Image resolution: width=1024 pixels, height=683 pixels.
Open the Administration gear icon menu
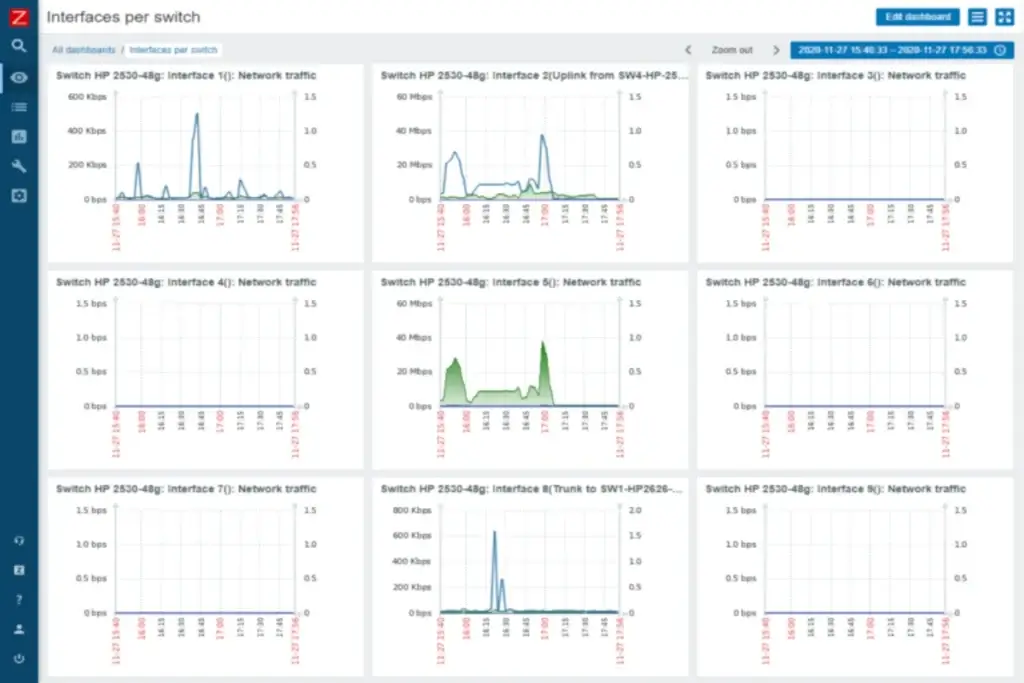(19, 196)
